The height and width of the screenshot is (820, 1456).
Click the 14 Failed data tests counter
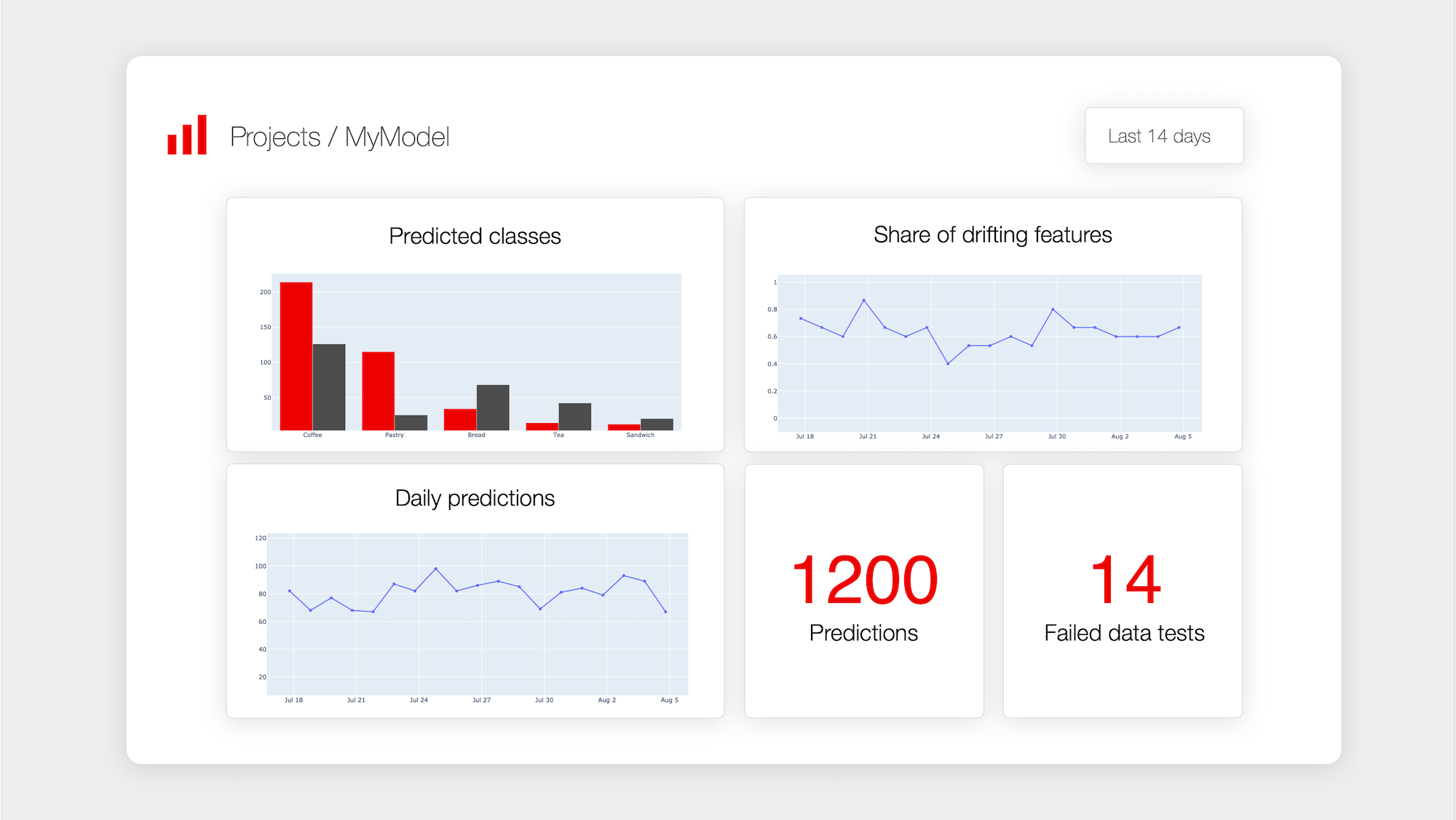click(x=1124, y=580)
